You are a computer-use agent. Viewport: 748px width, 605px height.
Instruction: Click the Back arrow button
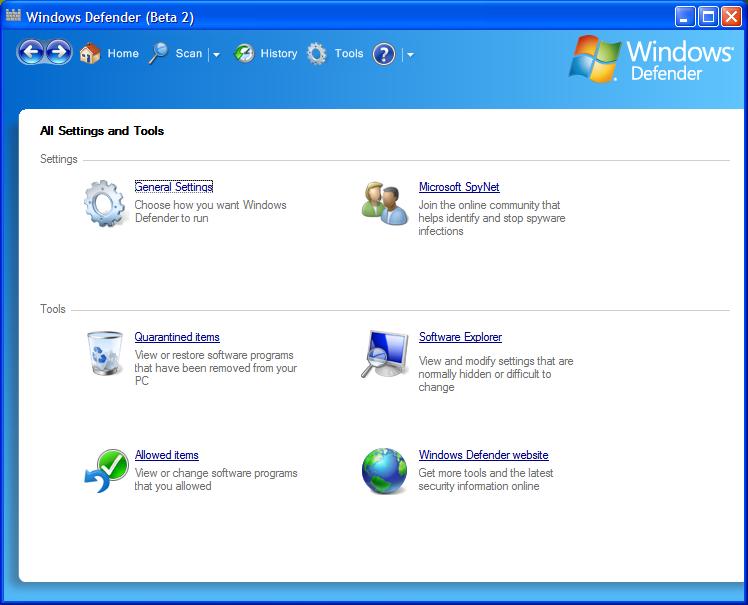tap(31, 52)
